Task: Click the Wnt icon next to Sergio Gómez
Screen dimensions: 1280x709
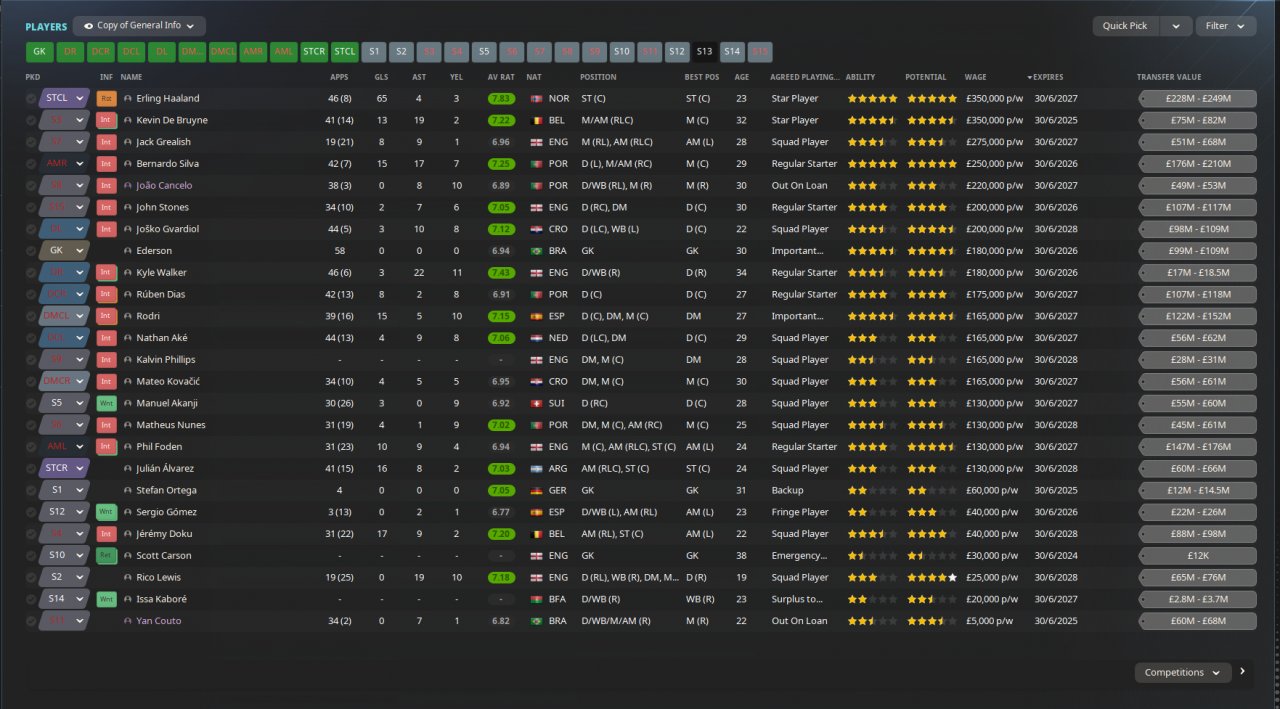Action: tap(106, 512)
